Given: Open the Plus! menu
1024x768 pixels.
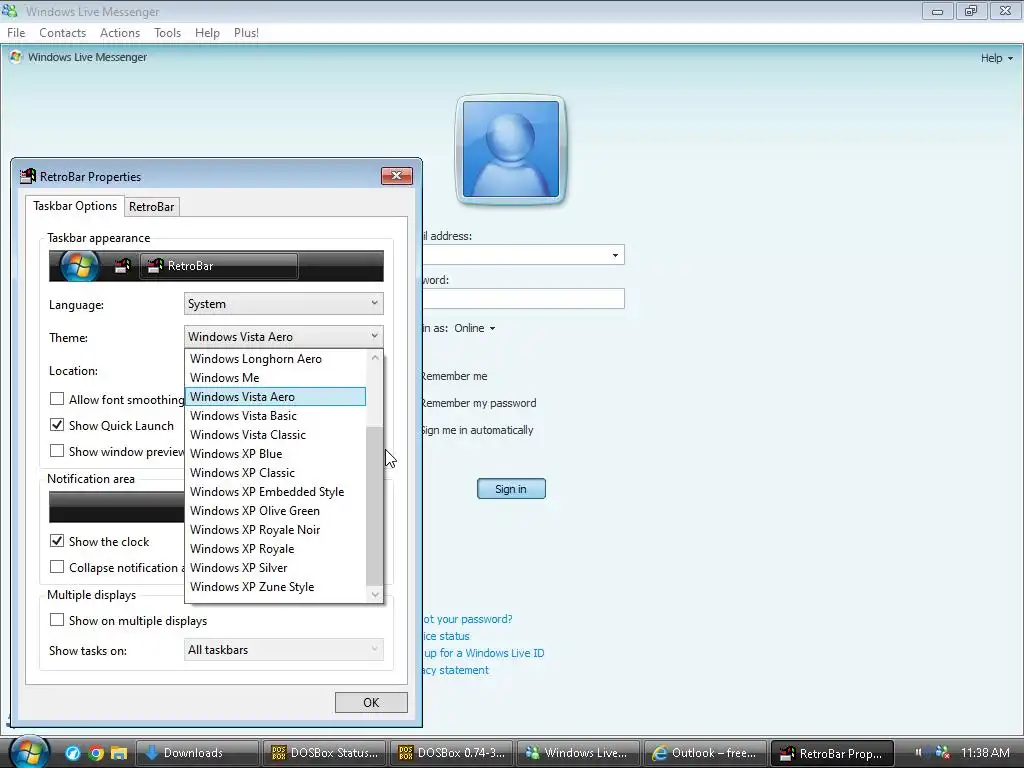Looking at the screenshot, I should pos(246,33).
